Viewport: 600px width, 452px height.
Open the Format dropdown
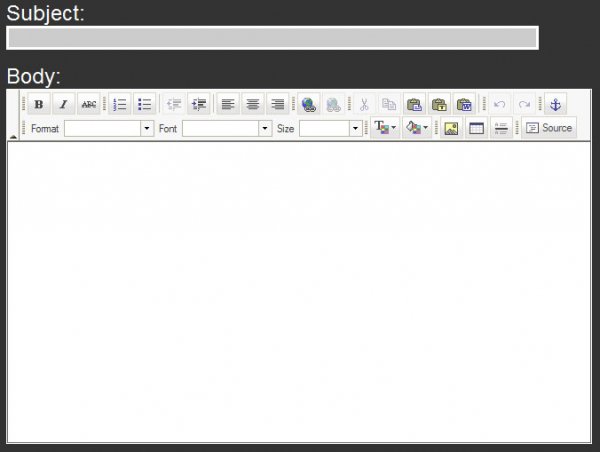point(109,128)
